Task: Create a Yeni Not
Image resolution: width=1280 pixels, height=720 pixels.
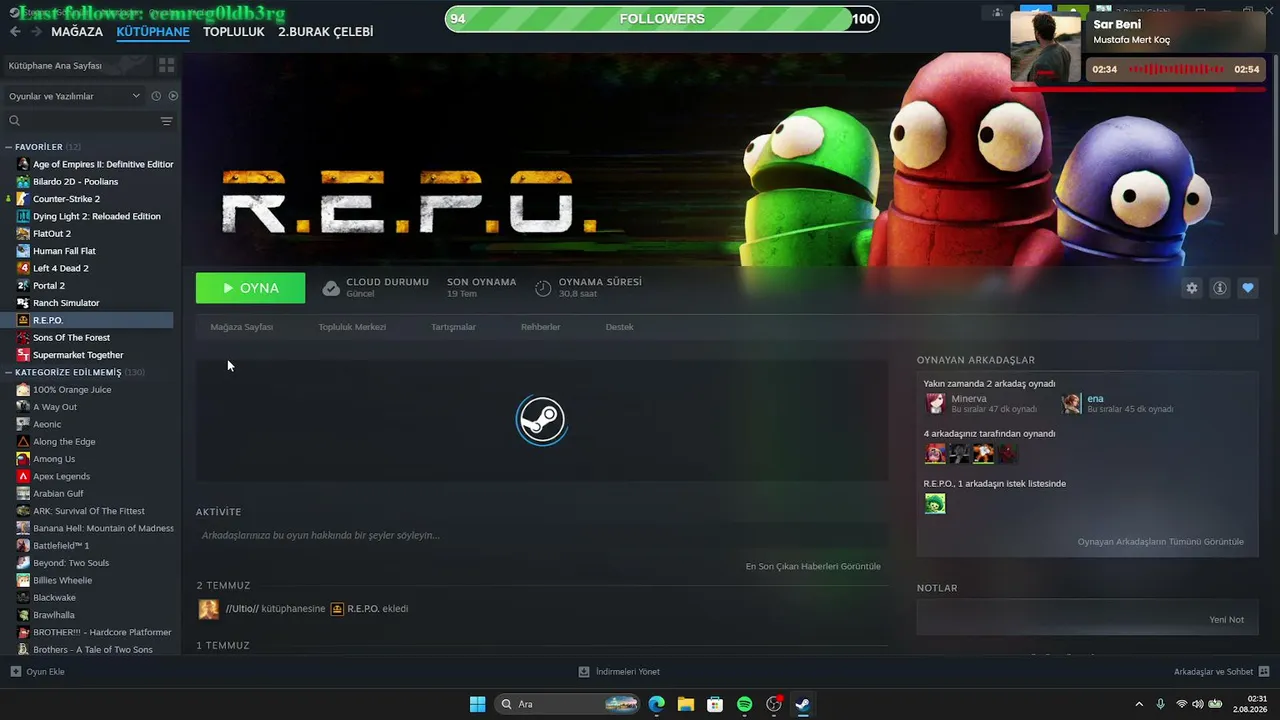Action: [1226, 620]
